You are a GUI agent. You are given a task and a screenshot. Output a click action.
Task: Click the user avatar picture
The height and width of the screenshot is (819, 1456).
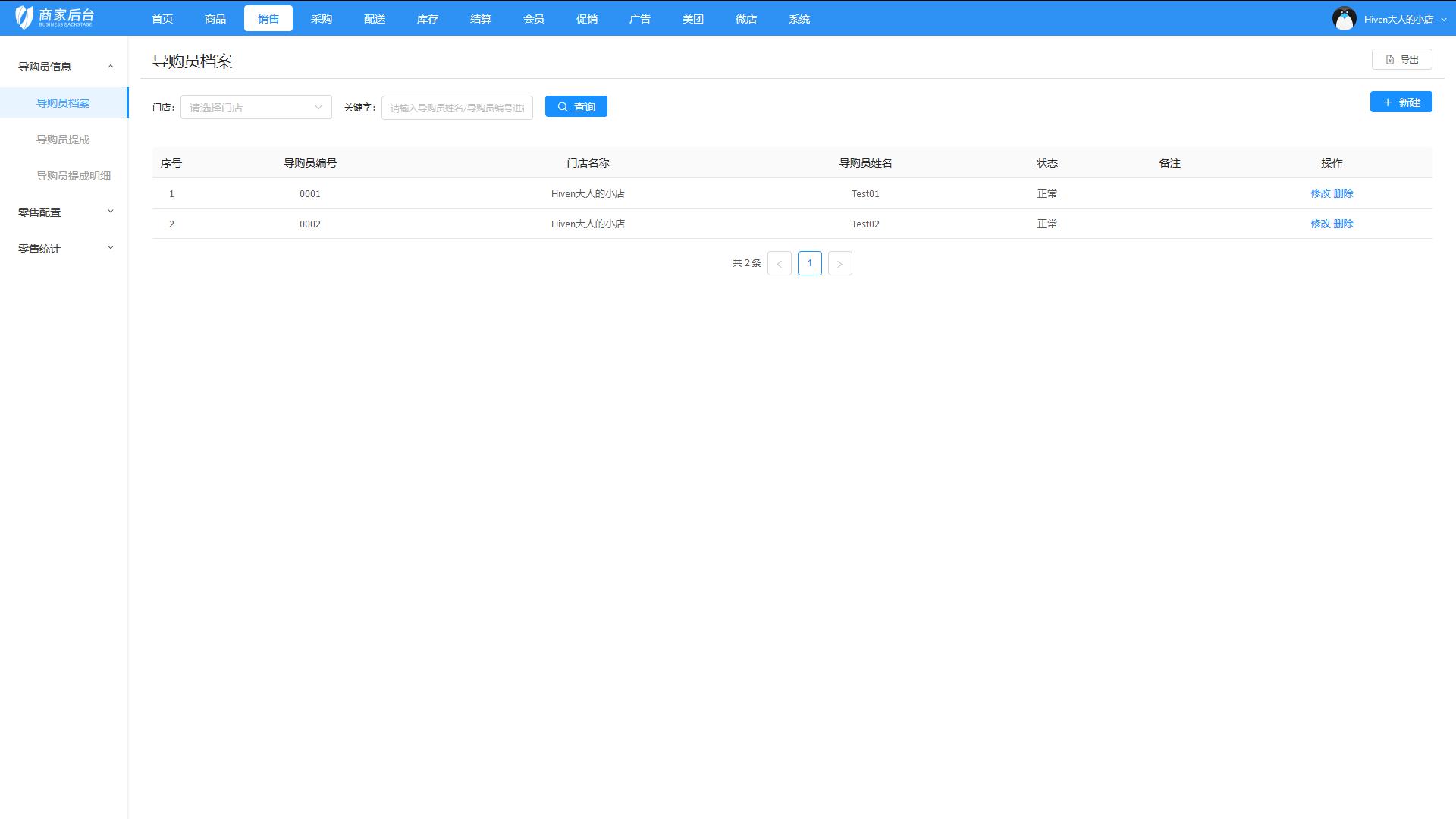pyautogui.click(x=1344, y=18)
